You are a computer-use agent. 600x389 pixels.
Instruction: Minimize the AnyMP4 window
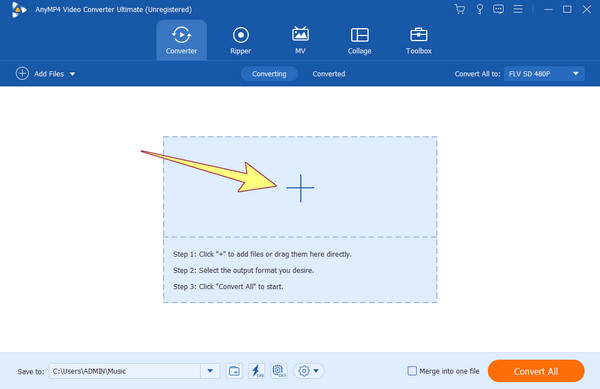[548, 9]
